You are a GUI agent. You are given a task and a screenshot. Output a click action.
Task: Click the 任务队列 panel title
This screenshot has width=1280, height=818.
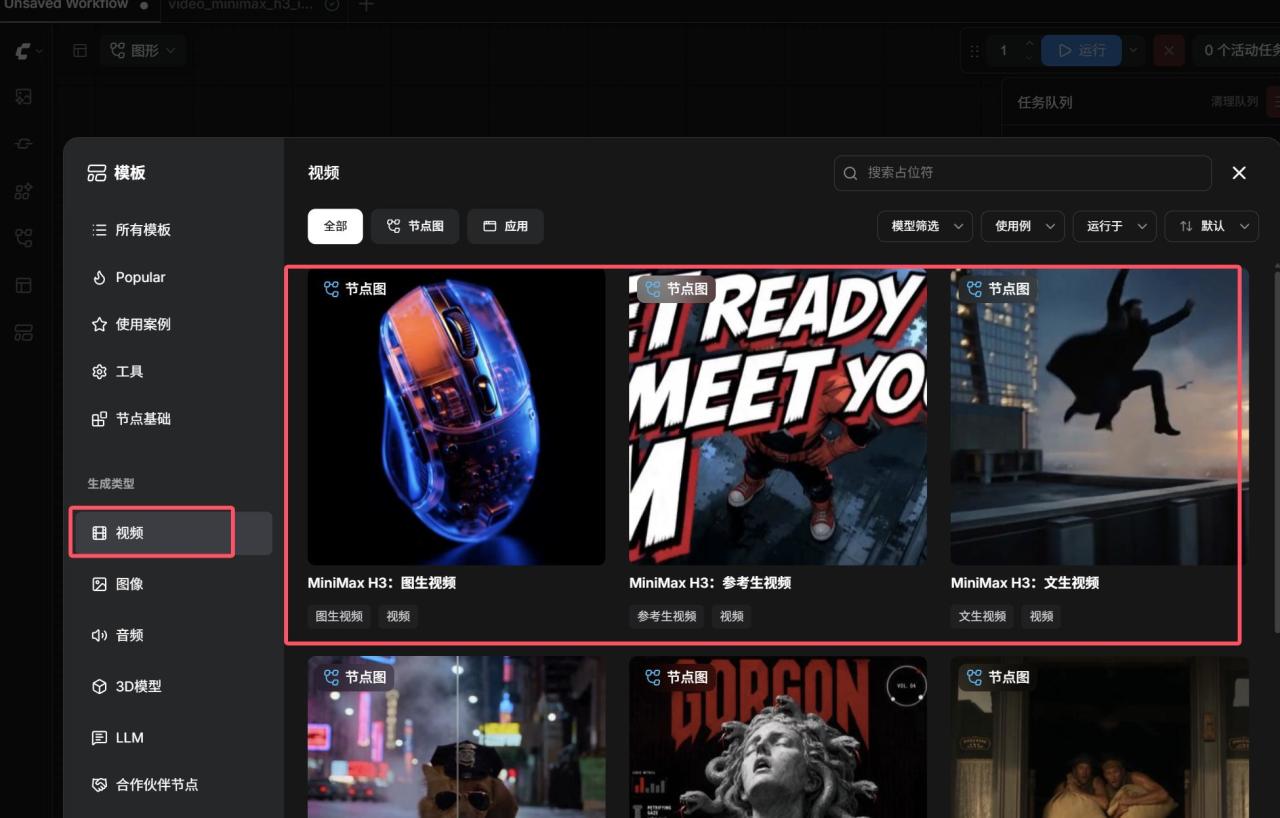1044,102
